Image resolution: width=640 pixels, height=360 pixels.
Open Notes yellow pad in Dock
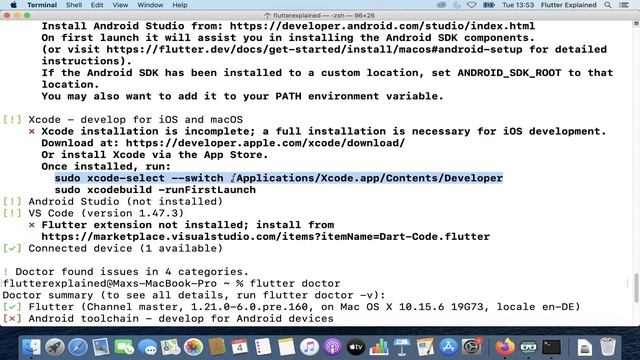pyautogui.click(x=286, y=347)
